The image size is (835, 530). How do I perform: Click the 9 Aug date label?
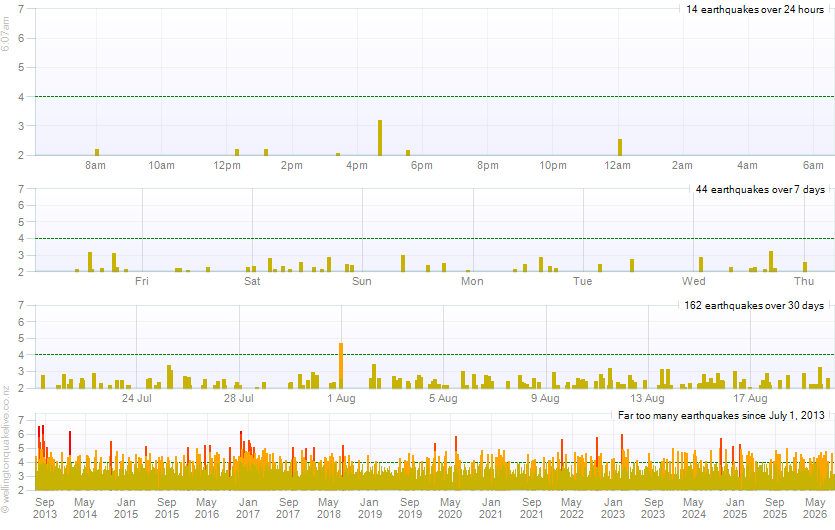coord(545,398)
